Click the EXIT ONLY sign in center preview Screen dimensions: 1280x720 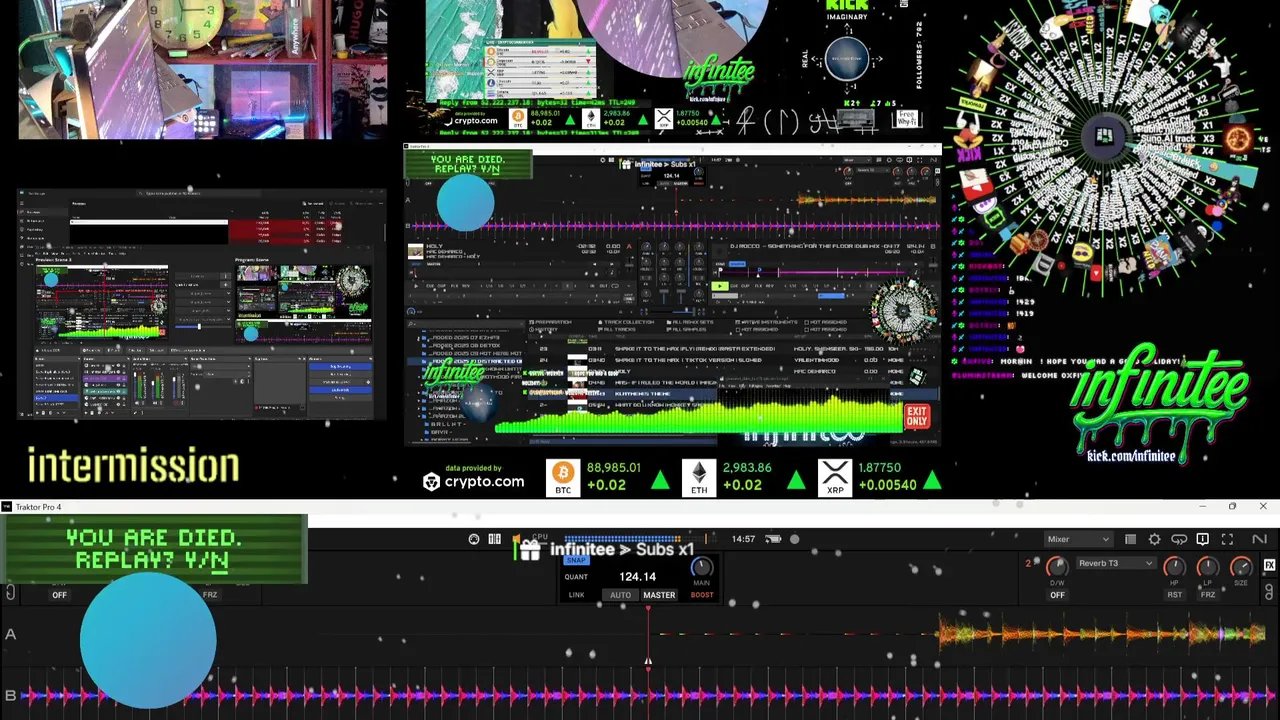click(x=917, y=416)
